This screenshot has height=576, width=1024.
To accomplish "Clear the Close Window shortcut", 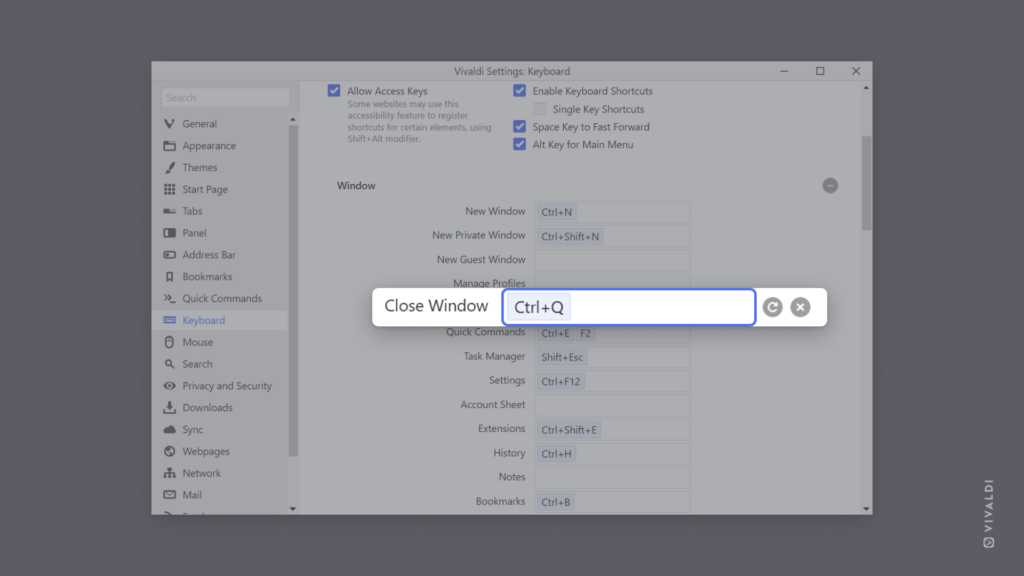I will (x=800, y=307).
